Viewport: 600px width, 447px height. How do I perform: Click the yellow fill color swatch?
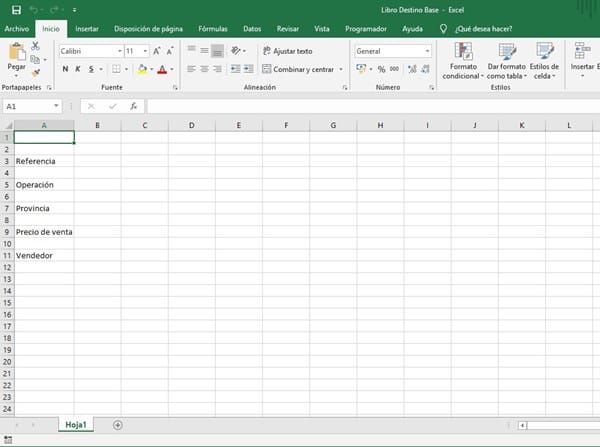click(143, 69)
